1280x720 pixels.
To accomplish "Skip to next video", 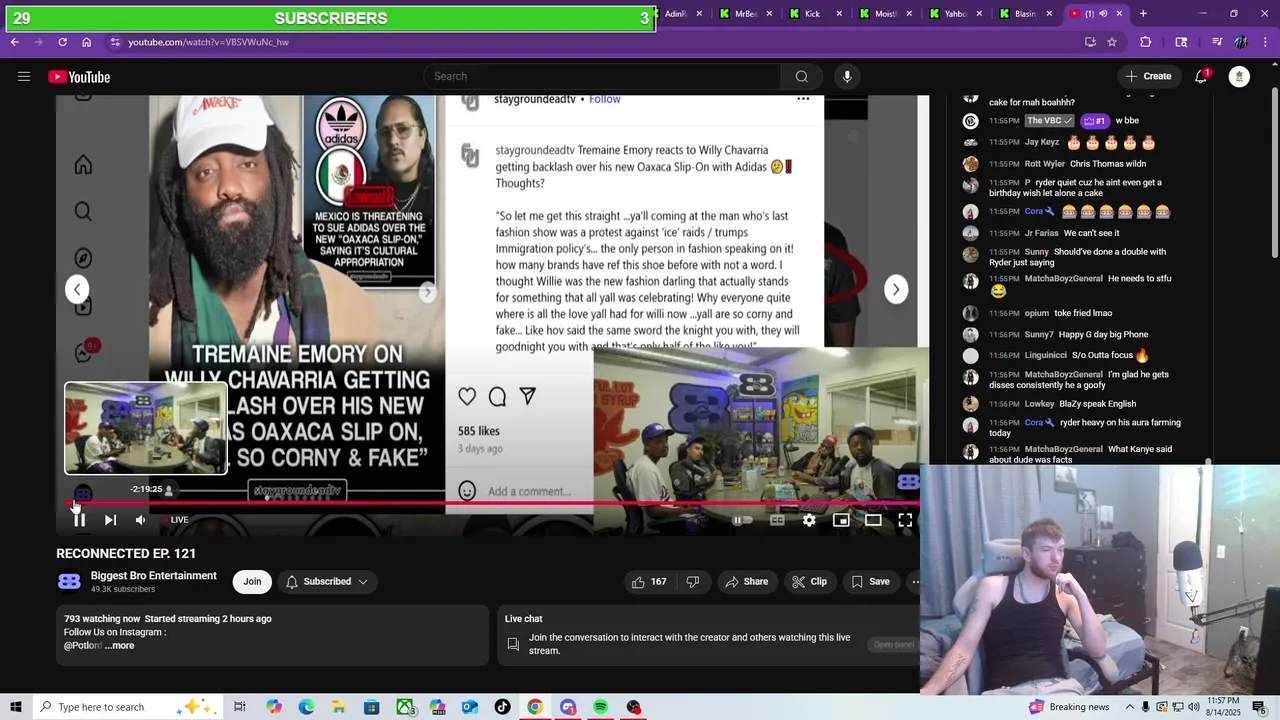I will (x=110, y=520).
